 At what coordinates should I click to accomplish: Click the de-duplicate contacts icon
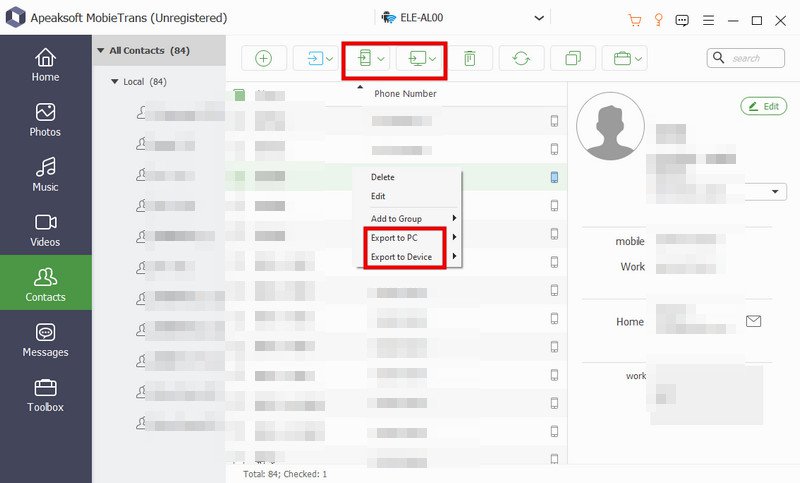coord(573,58)
